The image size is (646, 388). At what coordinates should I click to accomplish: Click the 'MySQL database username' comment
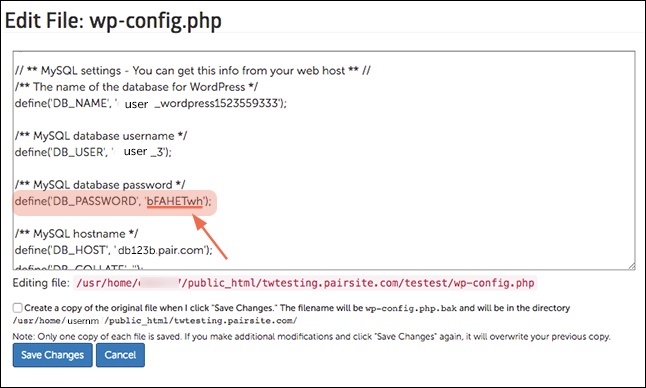click(x=101, y=136)
